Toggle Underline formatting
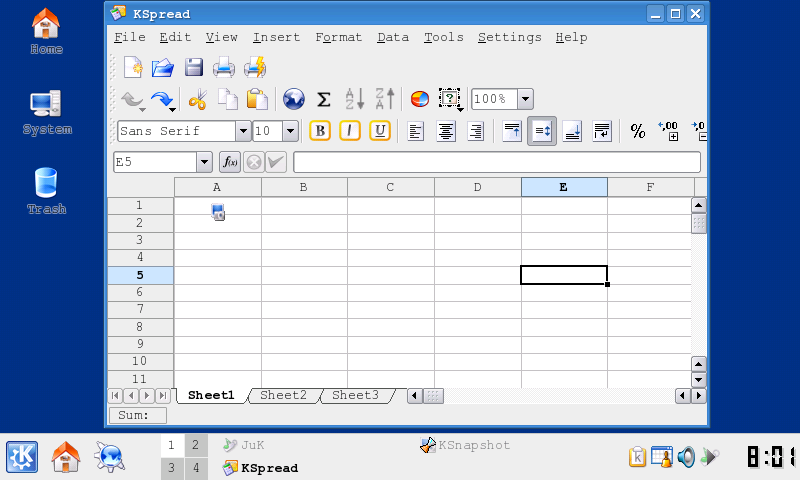The width and height of the screenshot is (800, 480). [x=380, y=131]
